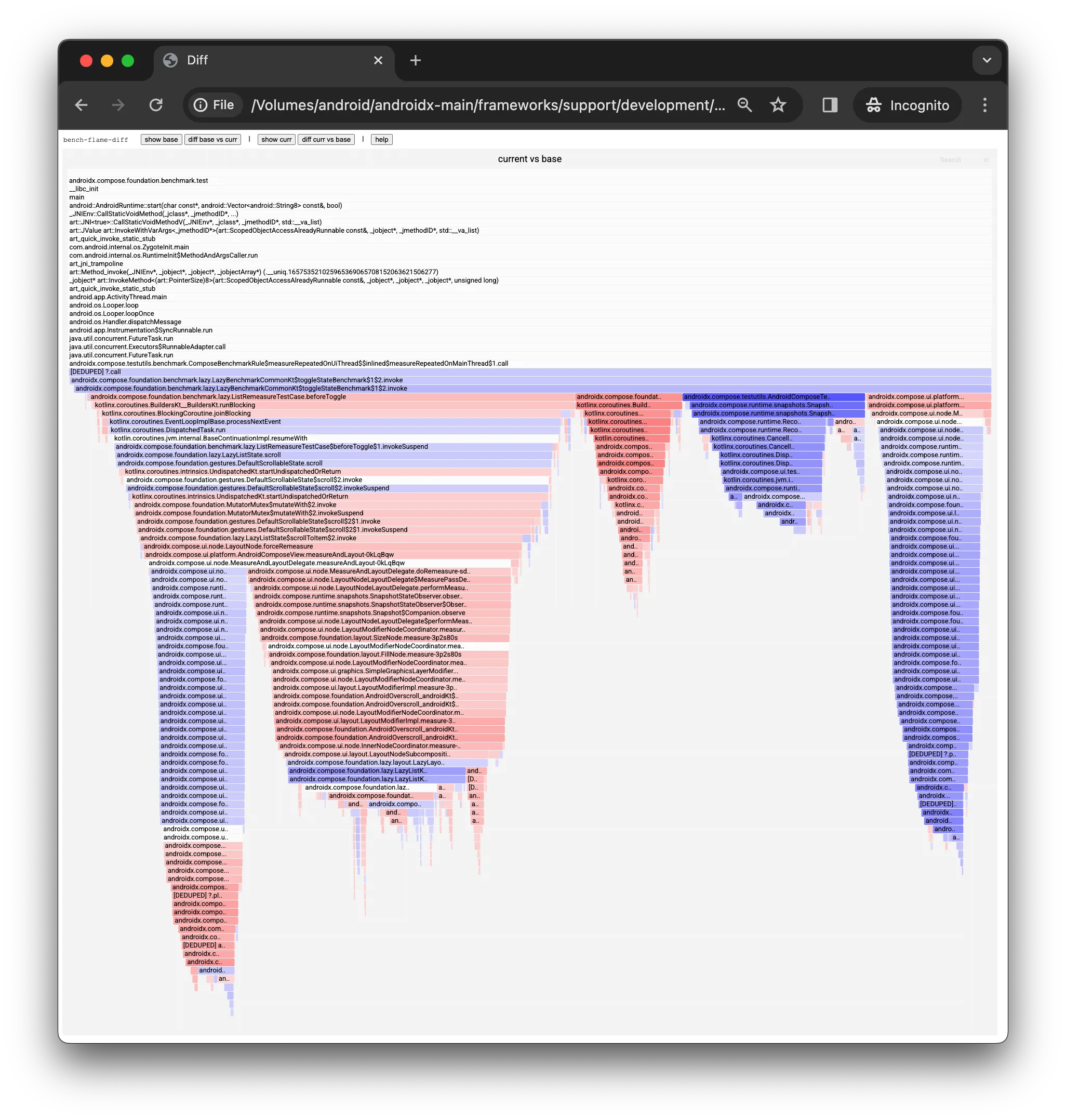
Task: Click the Incognito indicator
Action: pyautogui.click(x=908, y=105)
